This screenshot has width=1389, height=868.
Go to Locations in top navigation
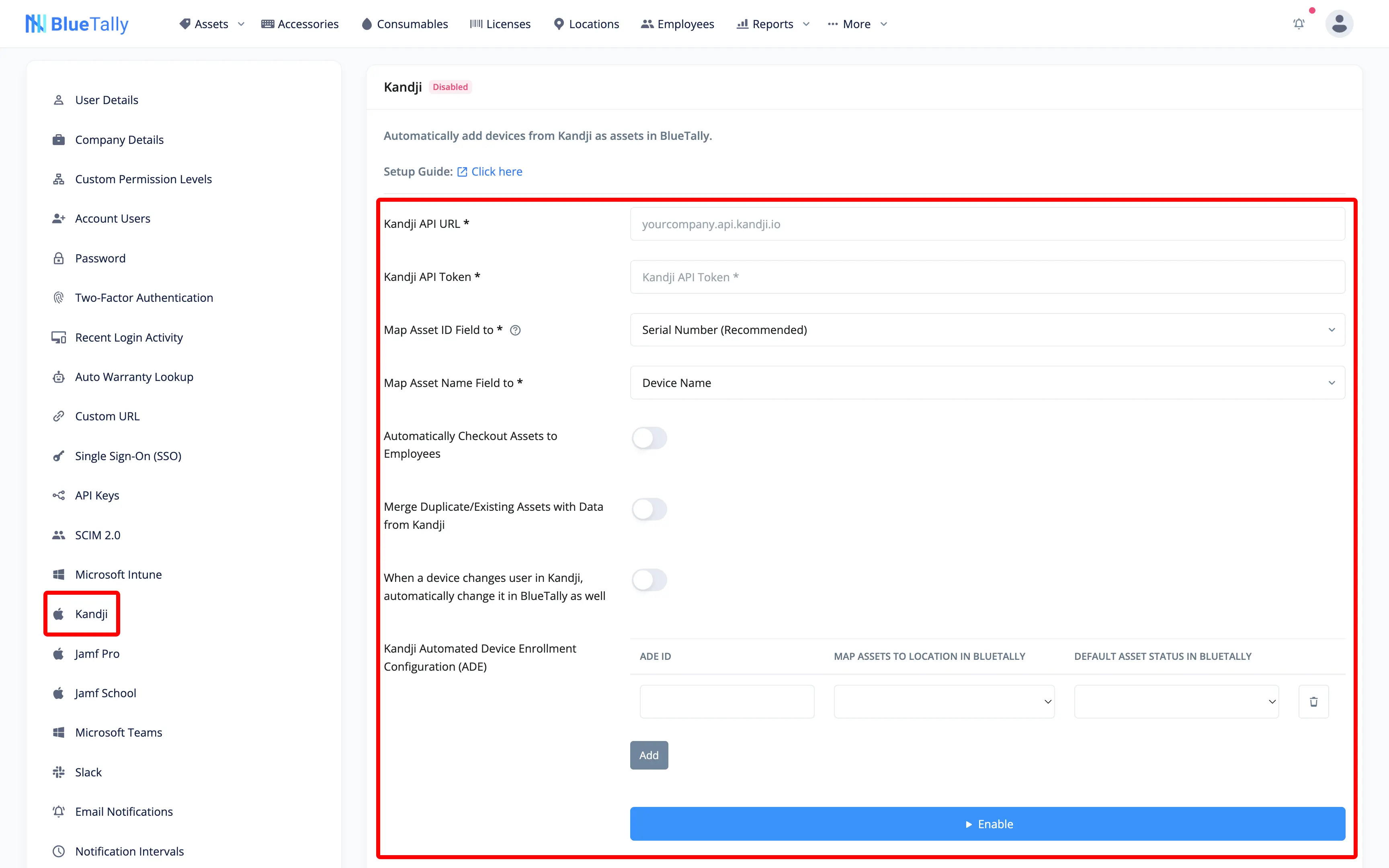[586, 24]
